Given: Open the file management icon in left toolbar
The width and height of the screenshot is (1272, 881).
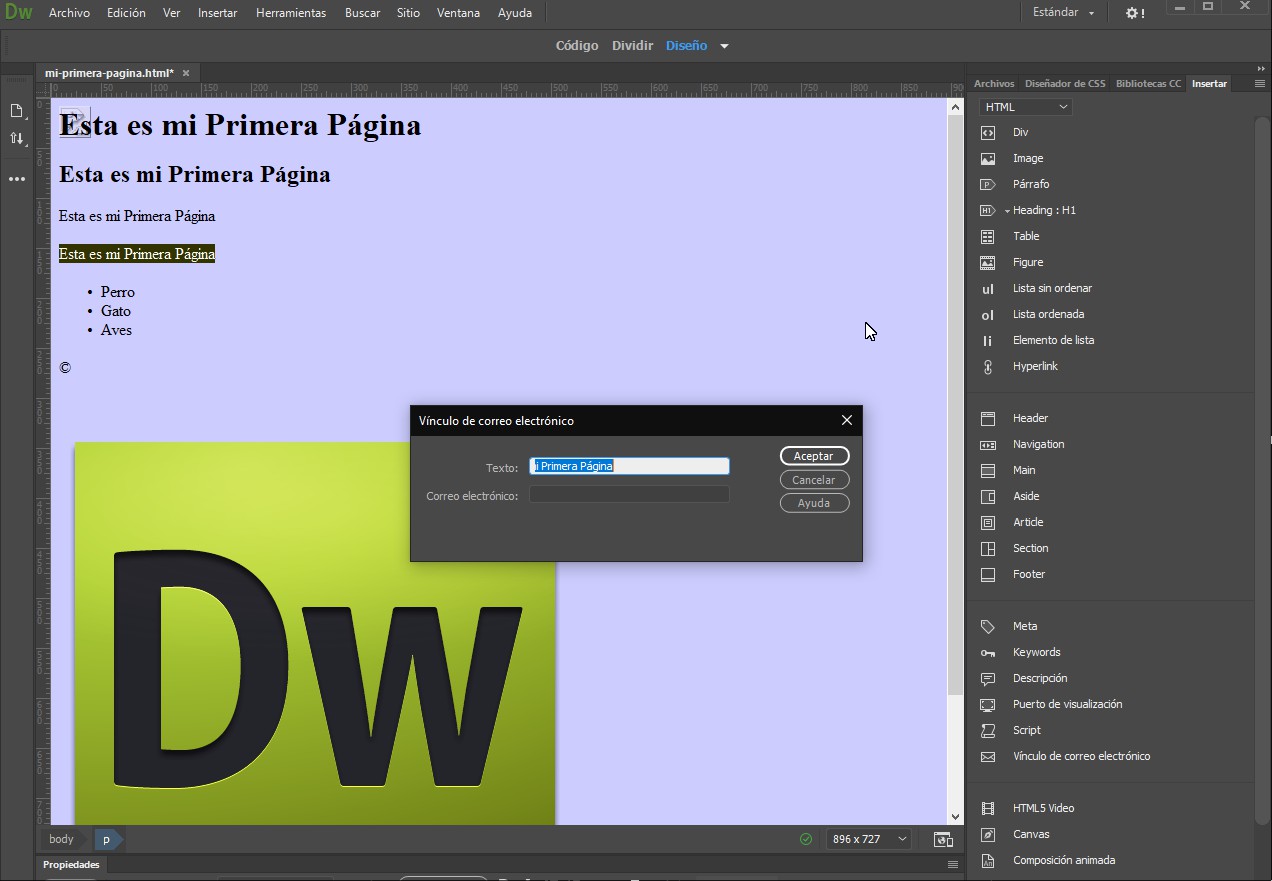Looking at the screenshot, I should (17, 111).
